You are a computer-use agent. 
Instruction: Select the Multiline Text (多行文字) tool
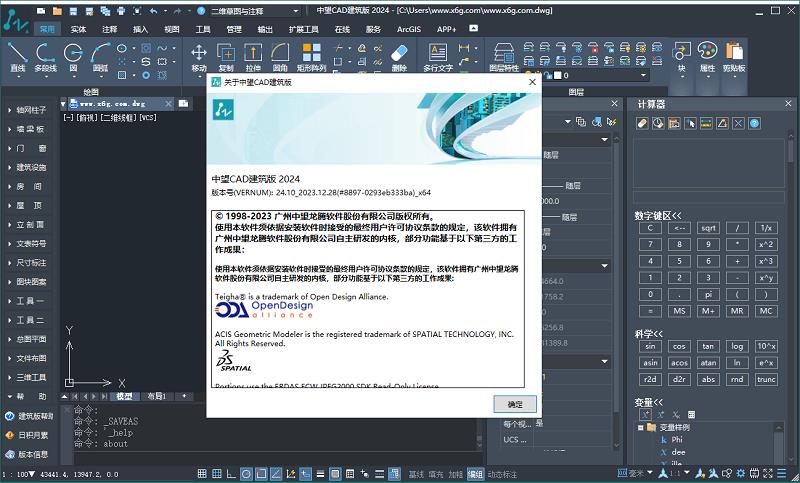[x=438, y=57]
